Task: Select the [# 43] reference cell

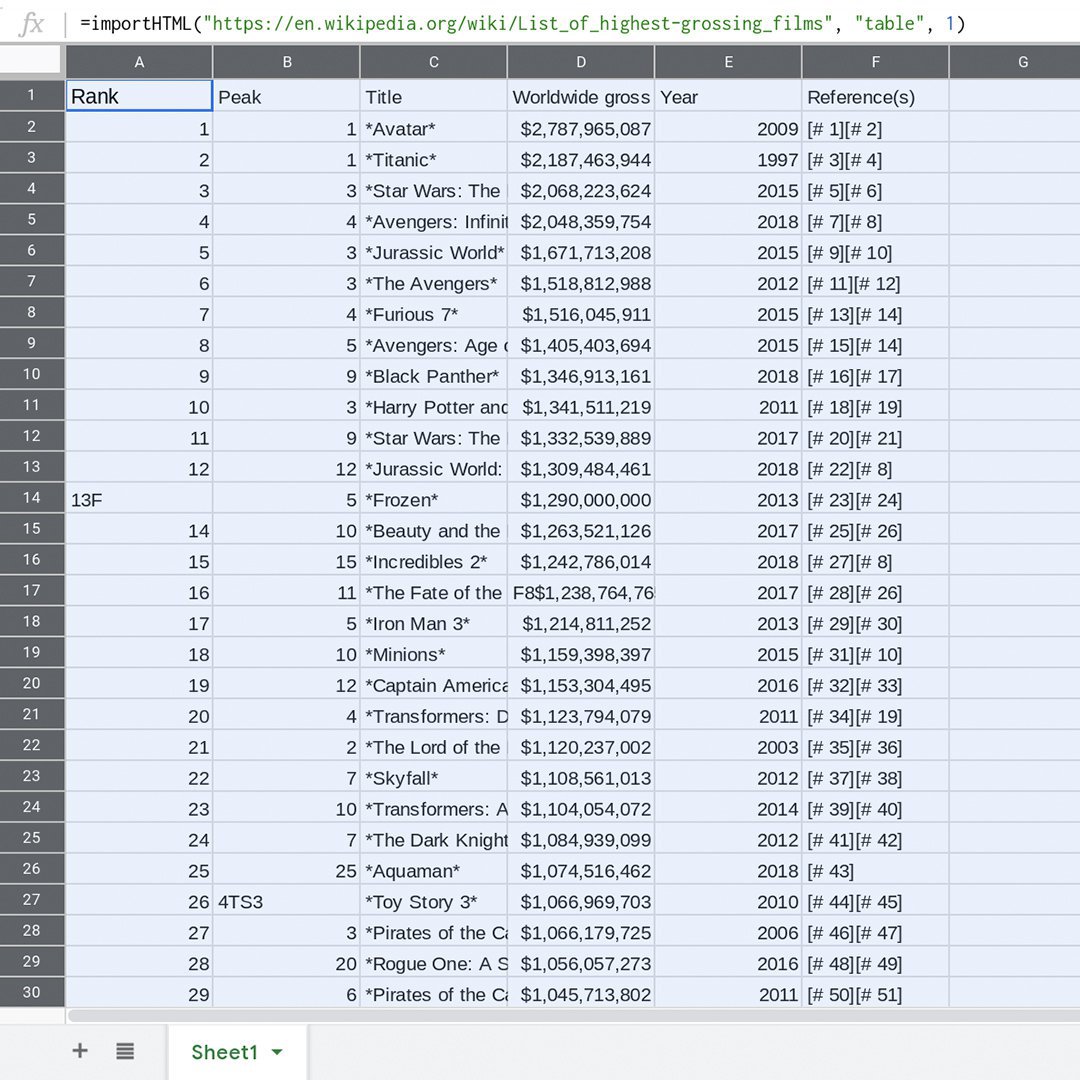Action: 876,871
